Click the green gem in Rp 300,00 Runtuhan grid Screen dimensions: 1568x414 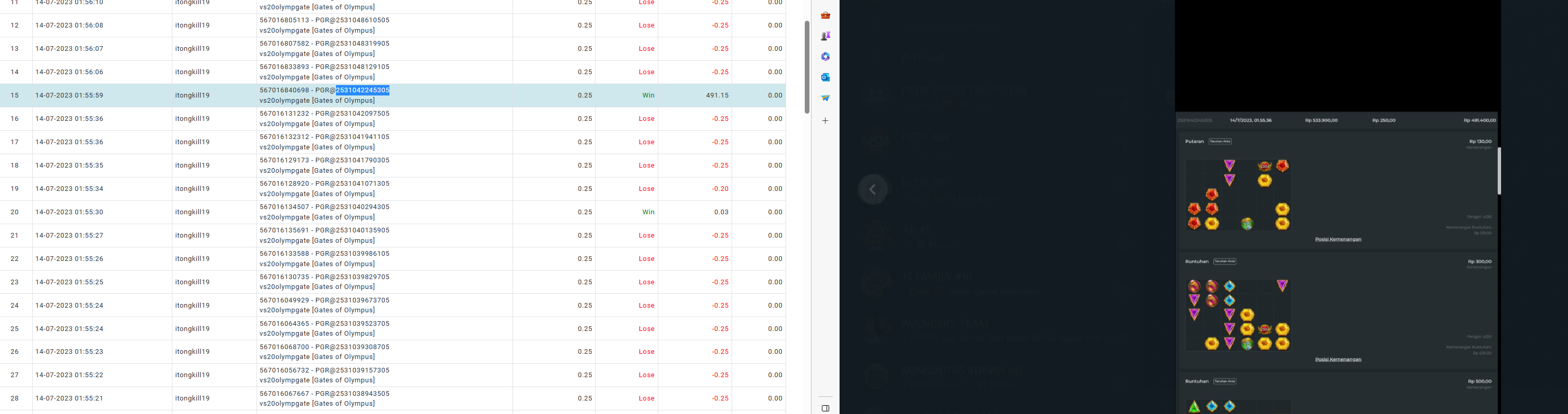click(x=1247, y=344)
